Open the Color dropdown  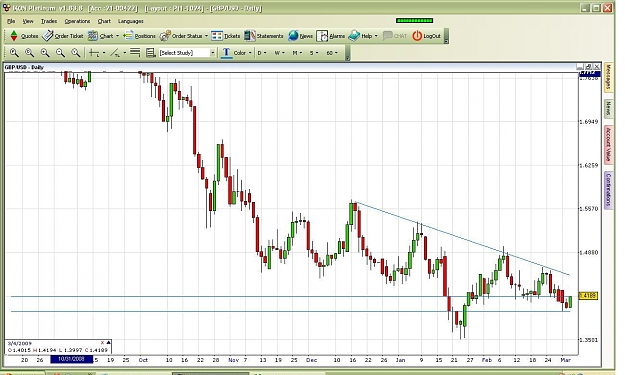[242, 53]
